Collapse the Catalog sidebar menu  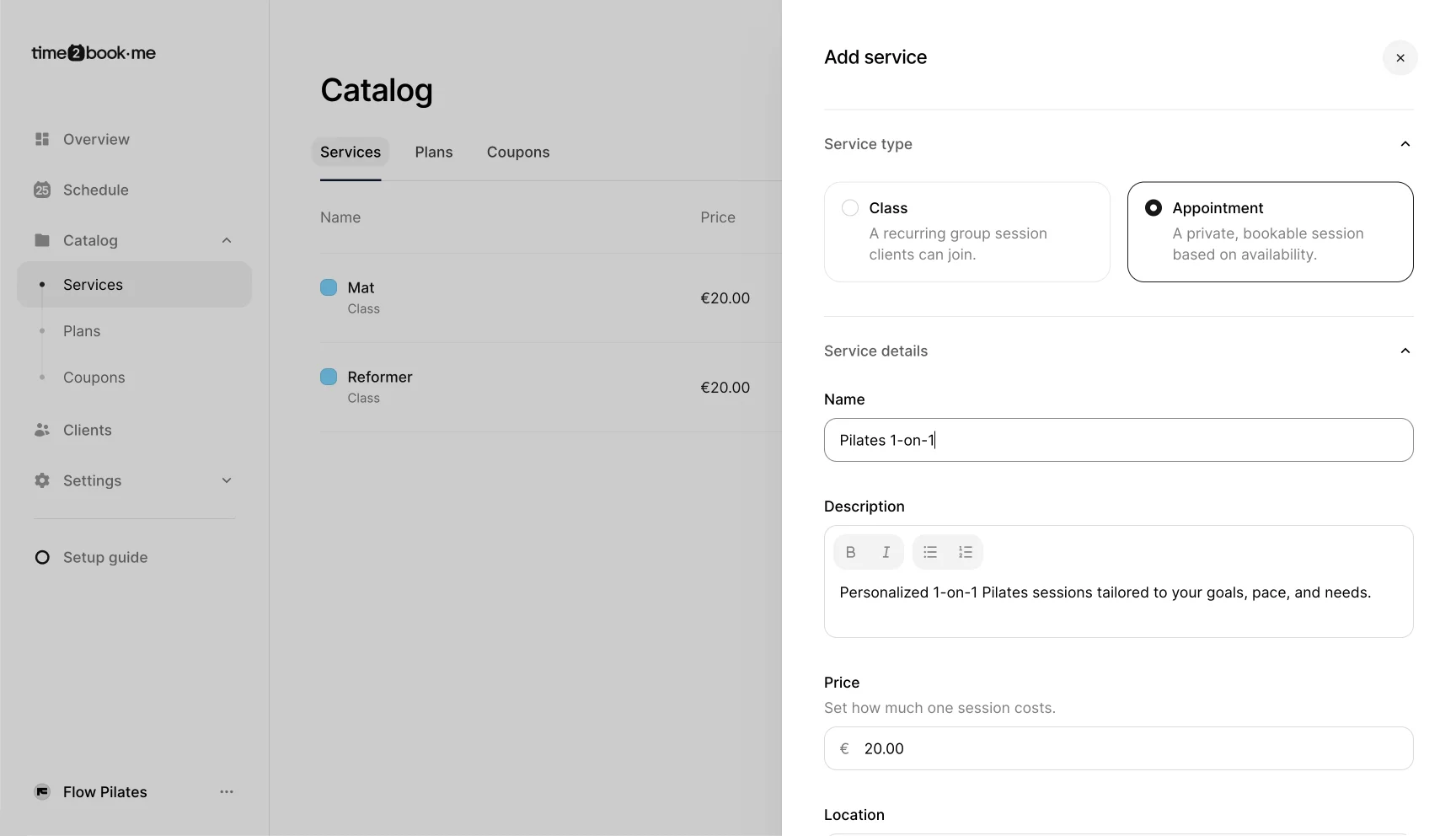(227, 240)
